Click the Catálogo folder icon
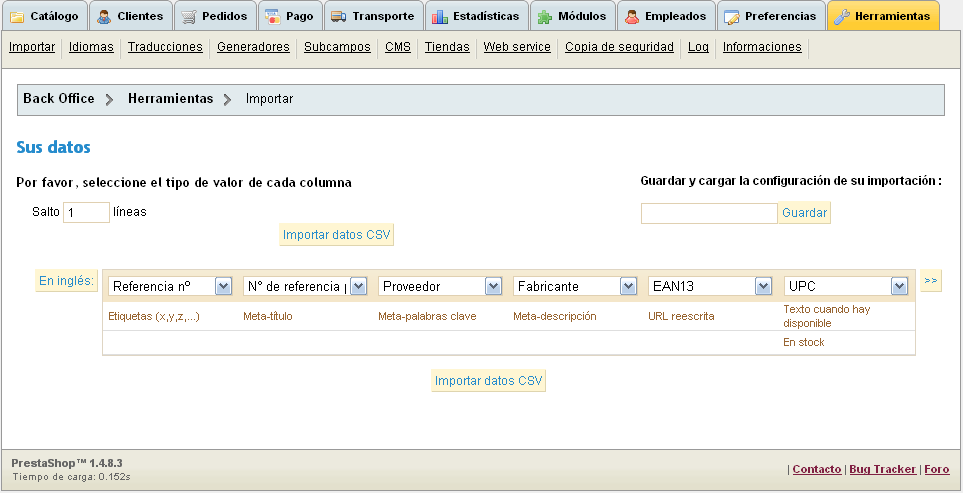Screen dimensions: 963x493 pyautogui.click(x=18, y=17)
